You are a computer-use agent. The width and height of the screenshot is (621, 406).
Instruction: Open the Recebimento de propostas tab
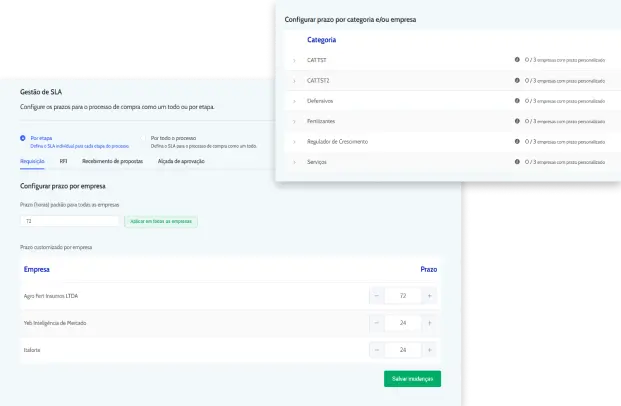pyautogui.click(x=112, y=160)
